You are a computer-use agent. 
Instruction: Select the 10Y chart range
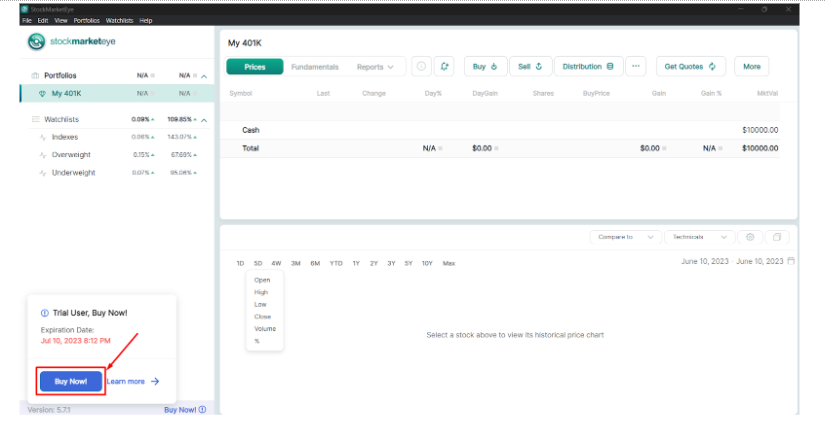[x=427, y=263]
